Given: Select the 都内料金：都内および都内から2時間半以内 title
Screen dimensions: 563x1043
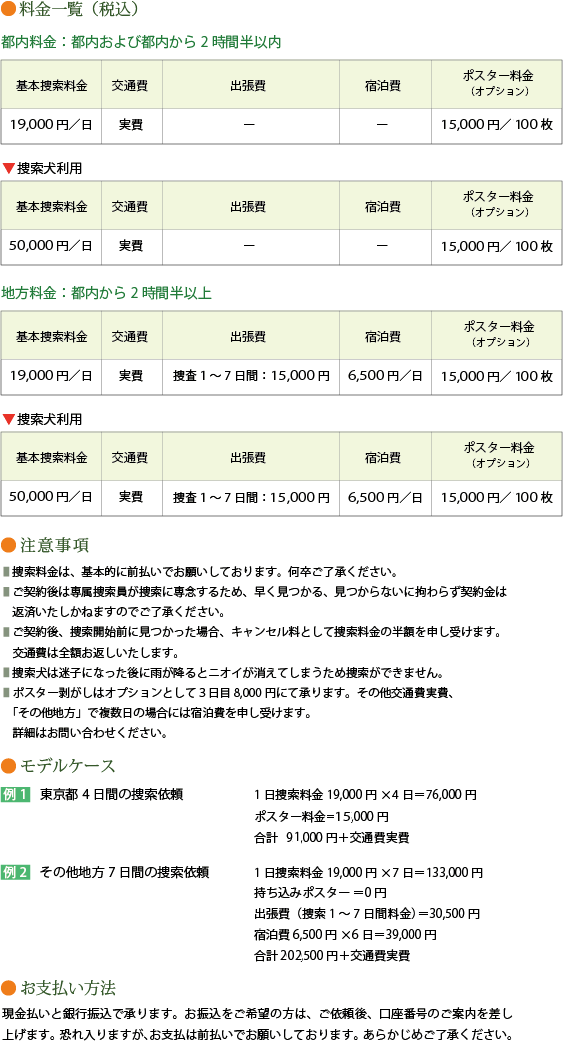Looking at the screenshot, I should [x=141, y=43].
